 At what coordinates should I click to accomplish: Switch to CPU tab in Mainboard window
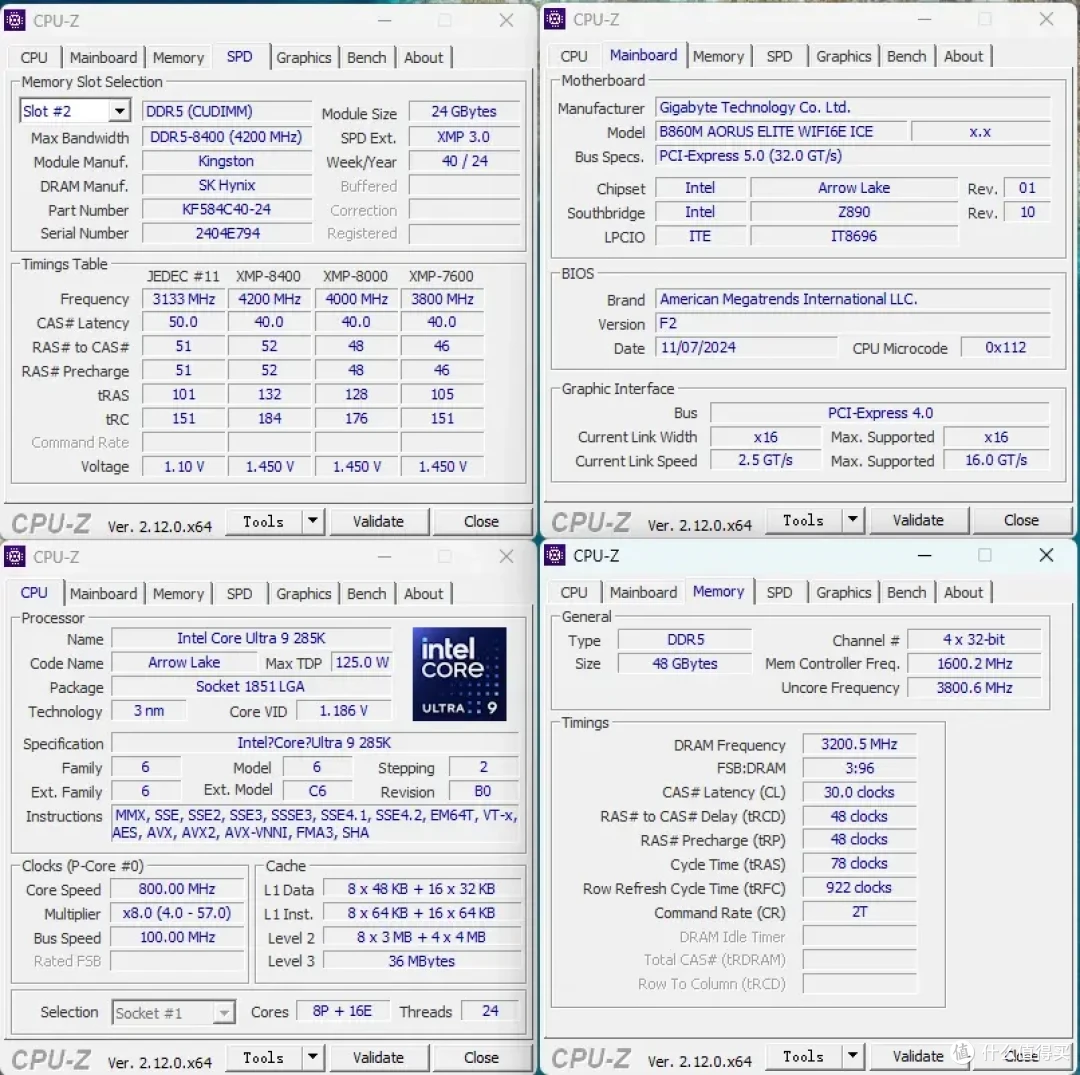pos(574,56)
